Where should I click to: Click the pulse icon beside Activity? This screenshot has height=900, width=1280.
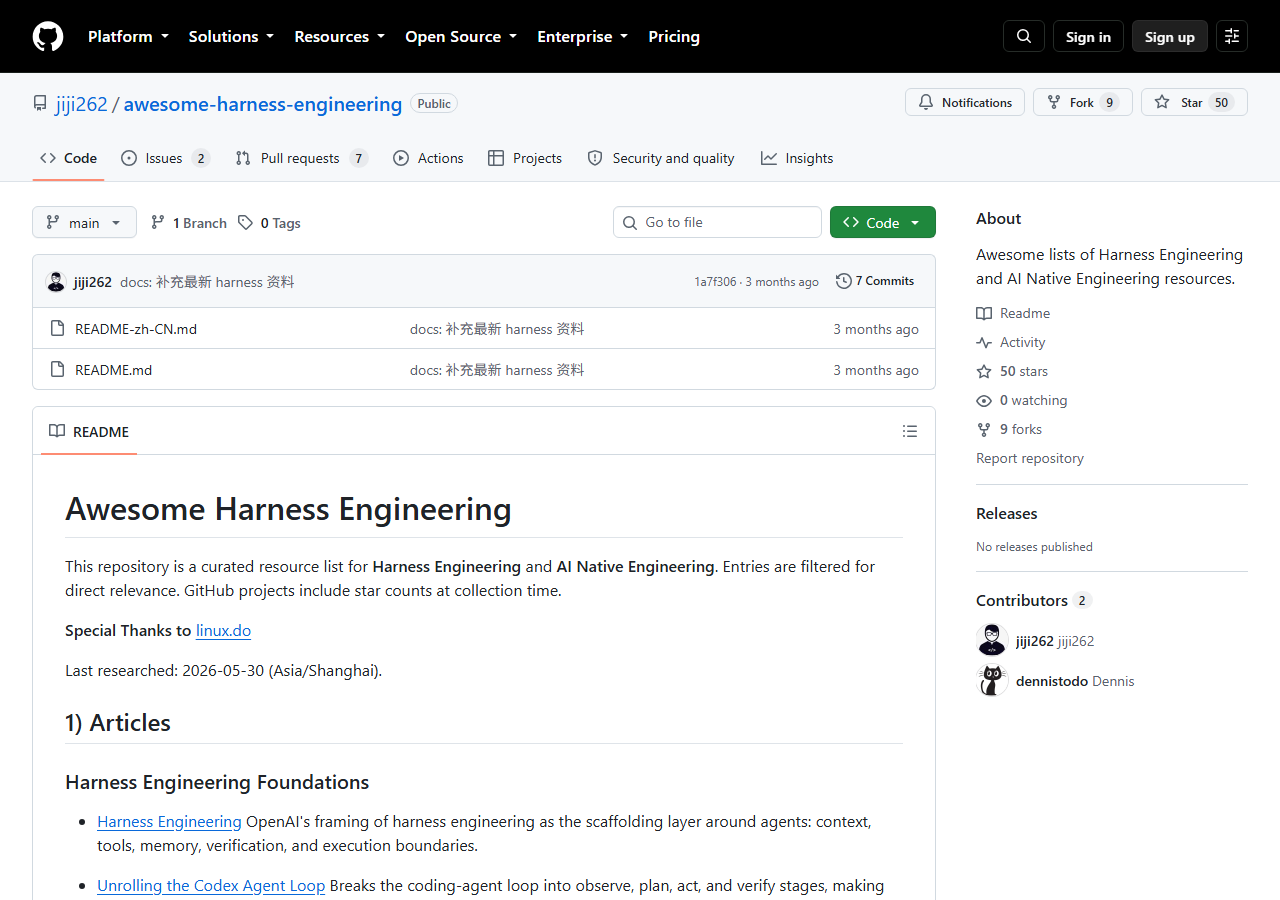coord(984,342)
